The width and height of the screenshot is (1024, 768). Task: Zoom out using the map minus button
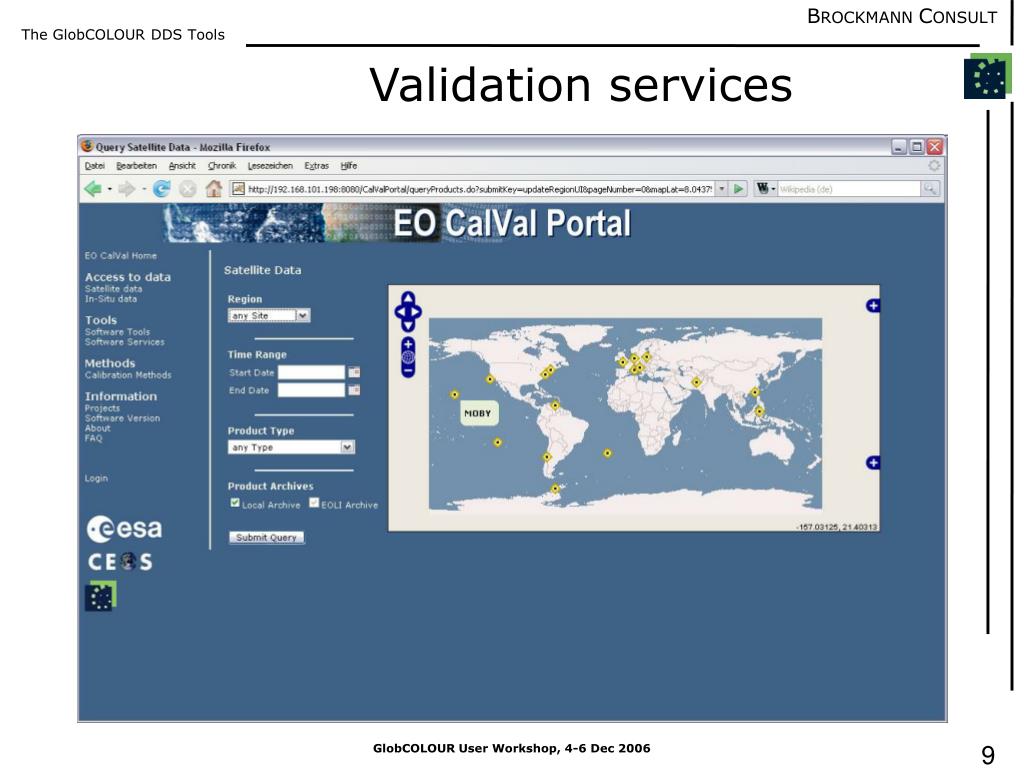click(x=408, y=370)
